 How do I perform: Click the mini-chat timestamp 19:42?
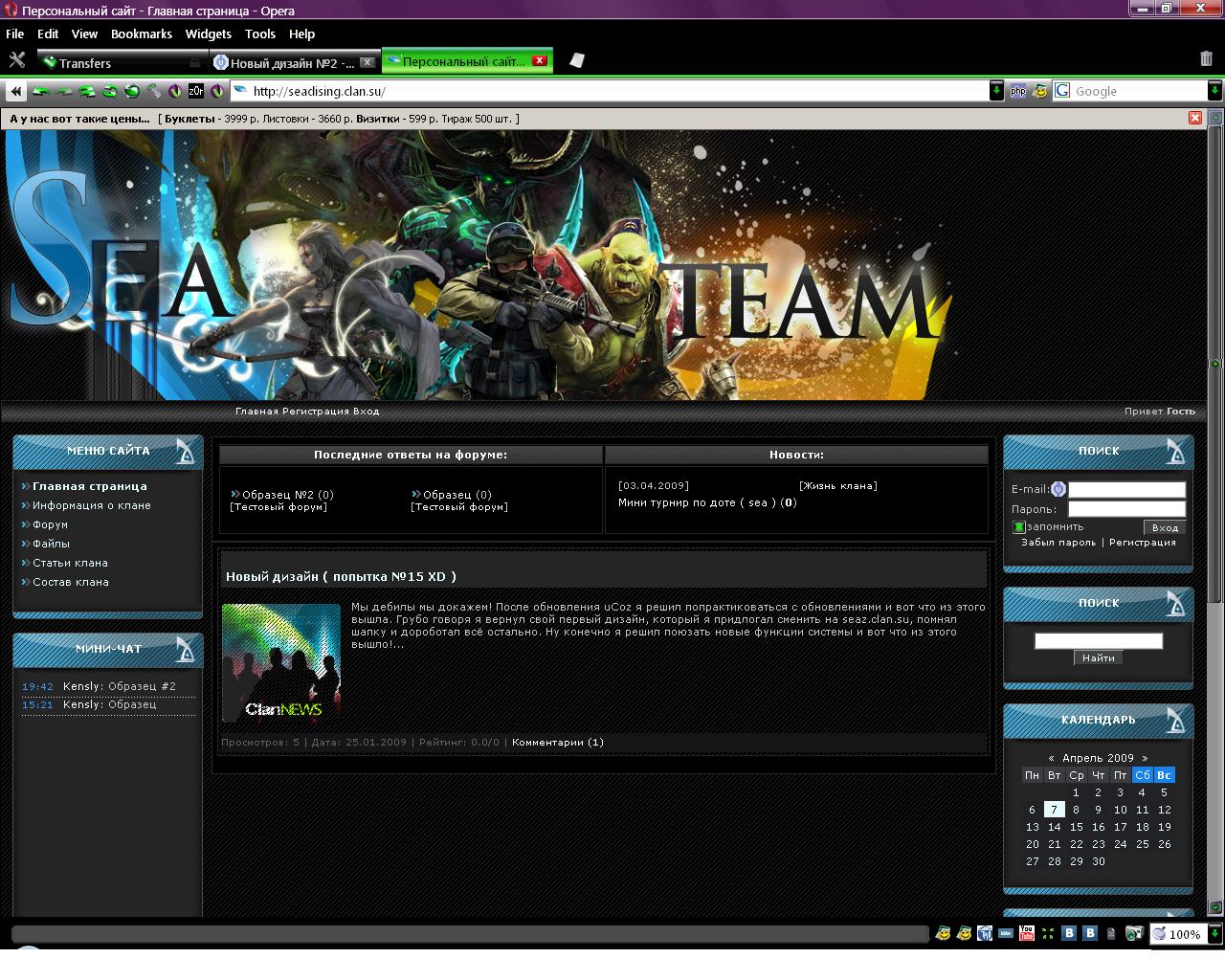point(37,687)
